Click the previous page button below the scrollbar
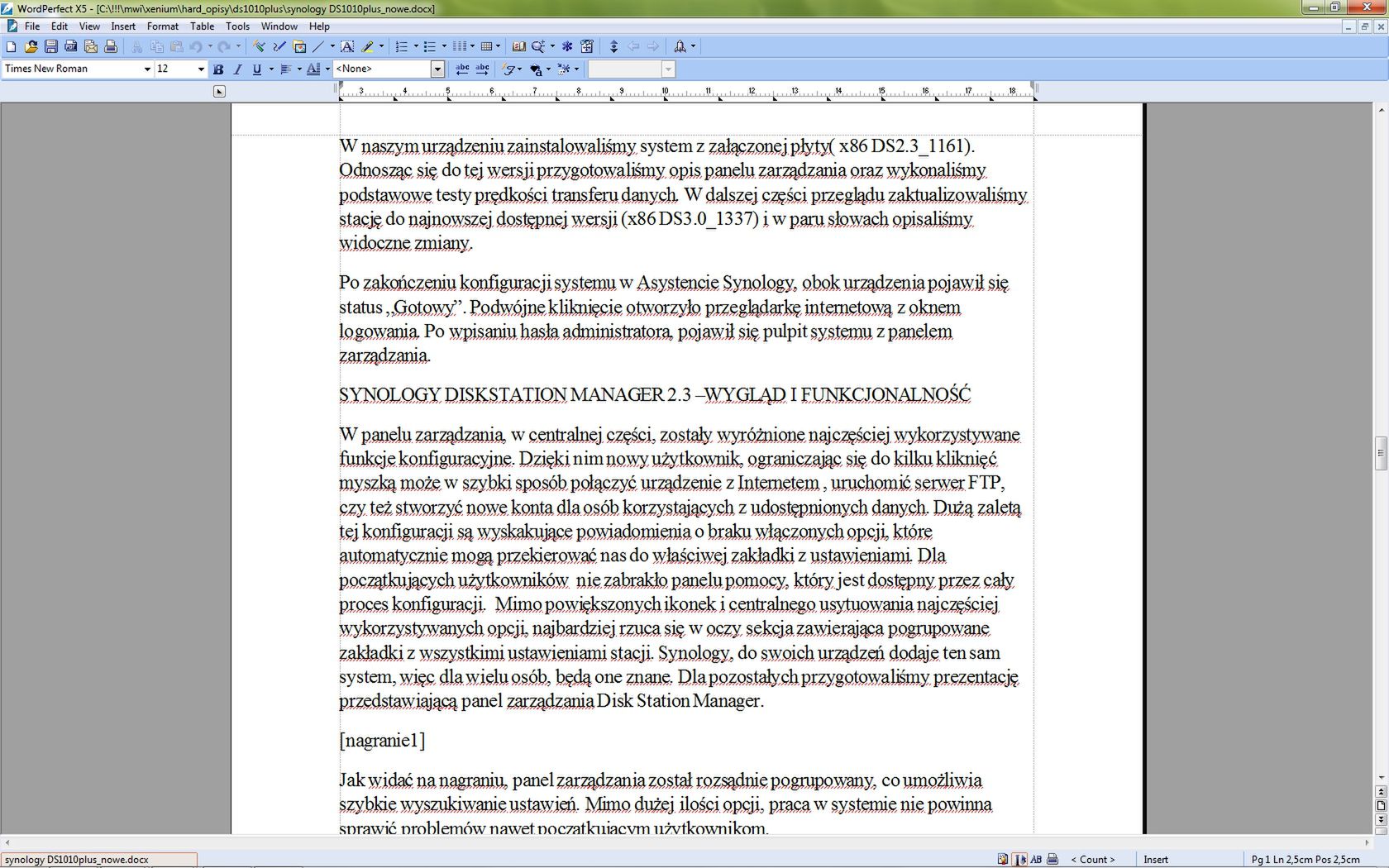Screen dimensions: 1389x868 coord(1381,792)
